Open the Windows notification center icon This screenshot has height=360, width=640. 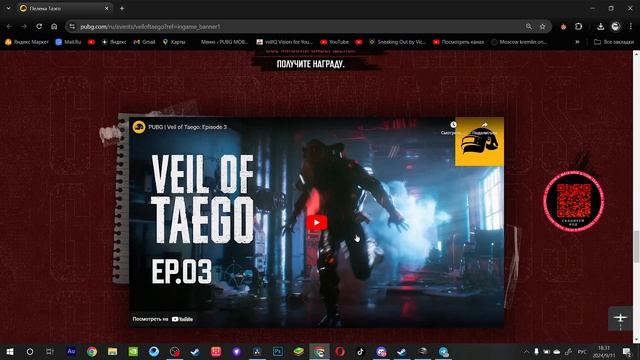coord(627,351)
